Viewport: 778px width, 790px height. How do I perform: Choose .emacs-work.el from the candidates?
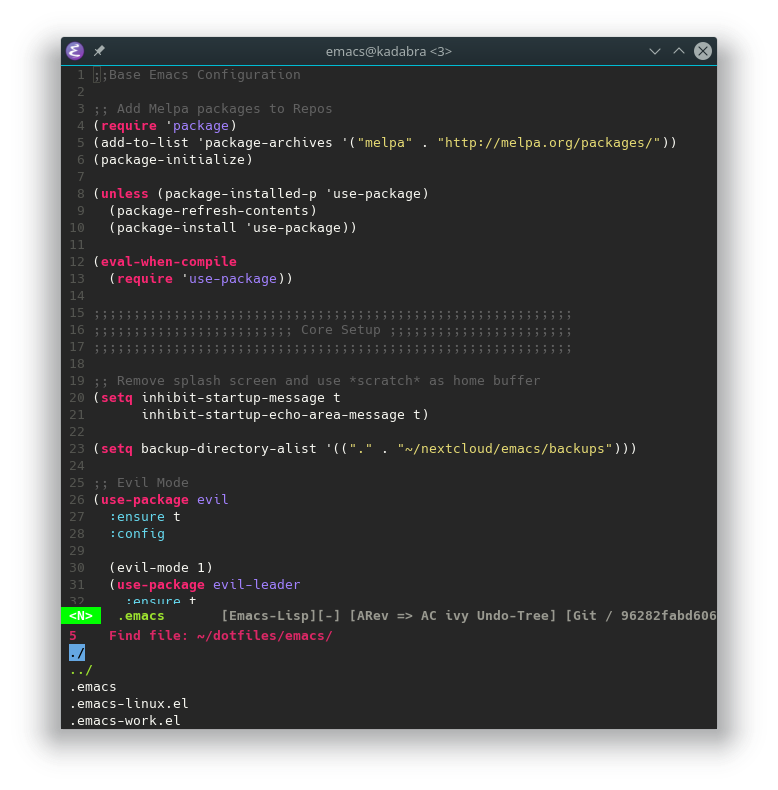pos(125,720)
